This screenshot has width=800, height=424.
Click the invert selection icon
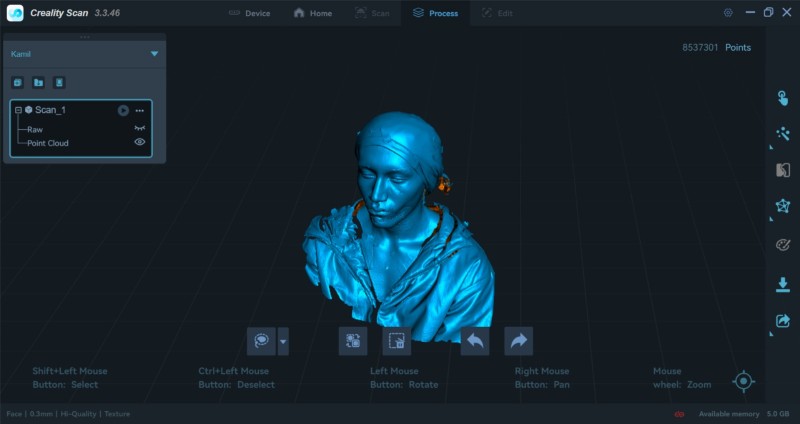(353, 341)
